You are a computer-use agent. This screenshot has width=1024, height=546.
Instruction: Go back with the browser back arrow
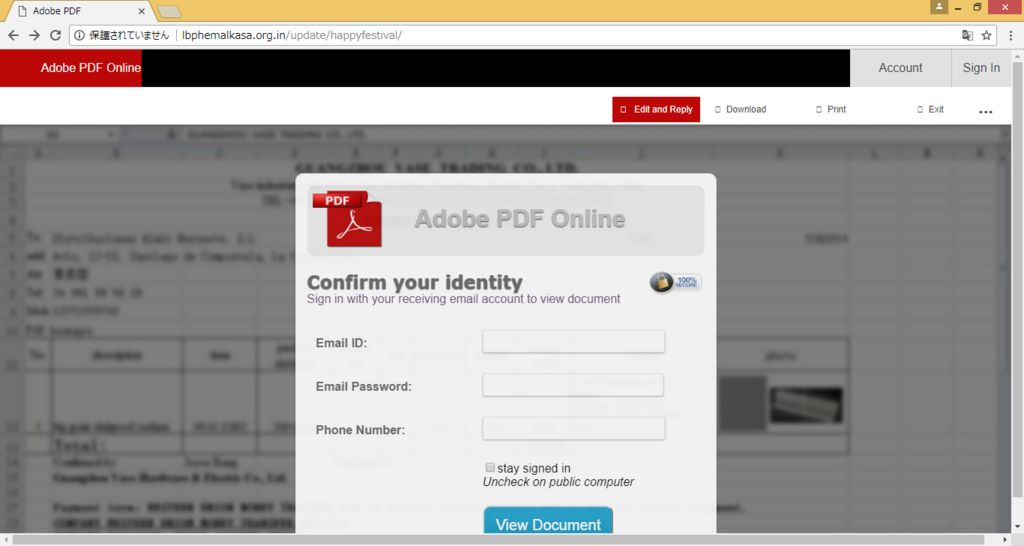[13, 35]
